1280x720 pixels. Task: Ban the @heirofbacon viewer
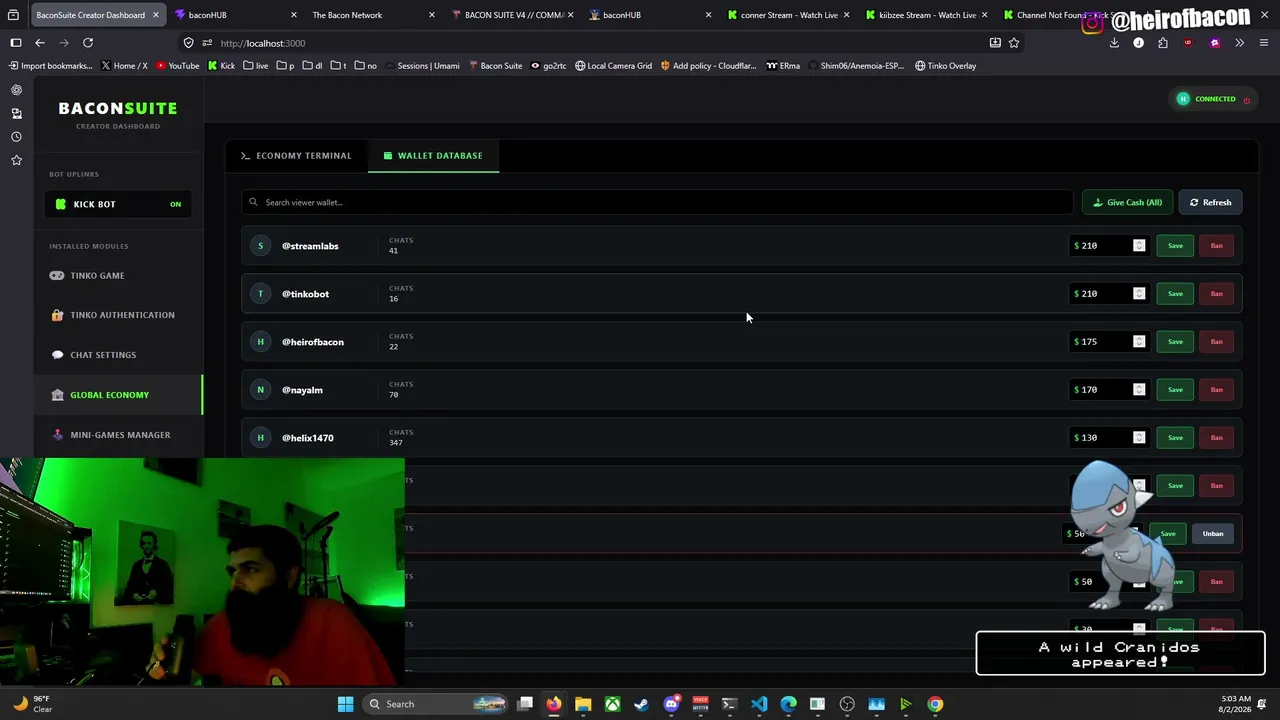click(1216, 342)
